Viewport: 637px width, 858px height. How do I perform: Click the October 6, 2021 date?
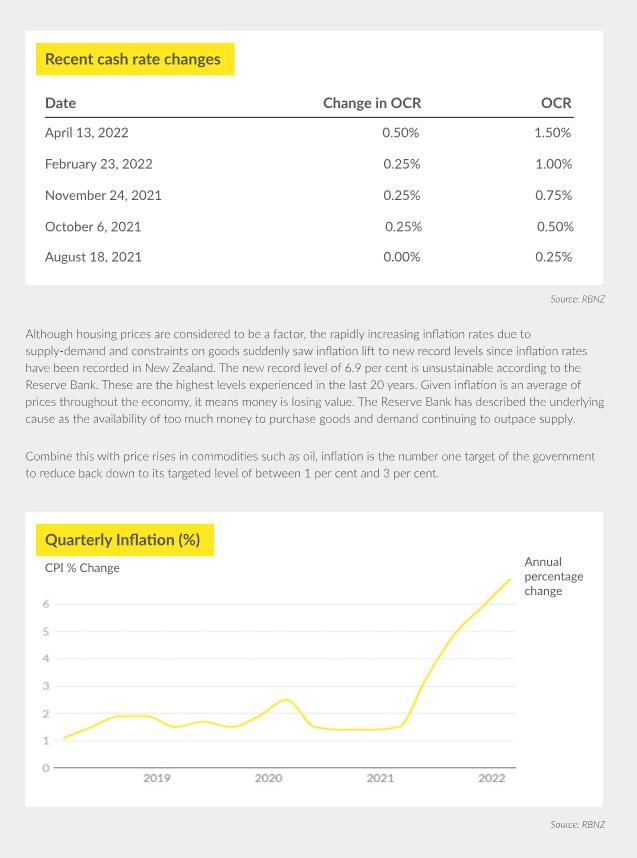[93, 227]
